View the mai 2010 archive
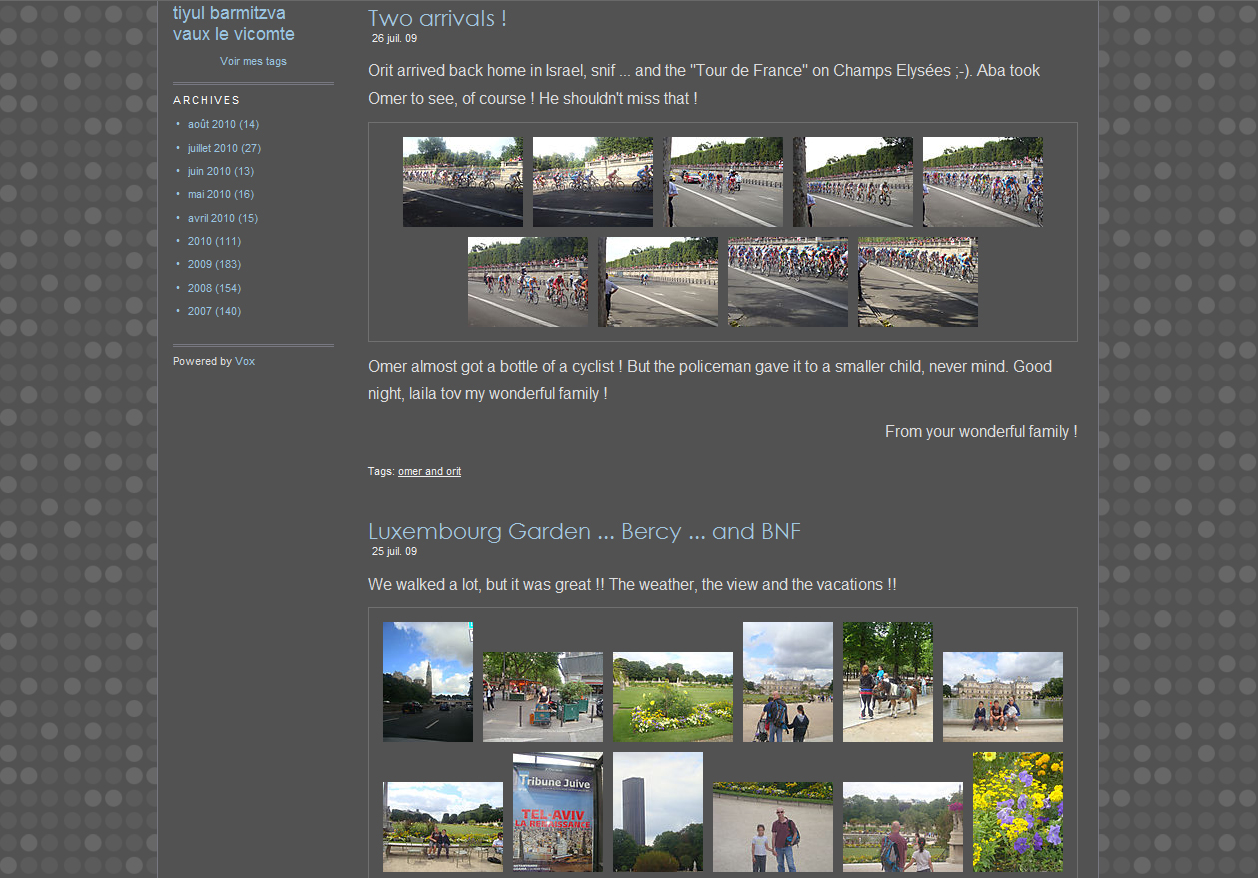This screenshot has height=878, width=1258. (209, 194)
